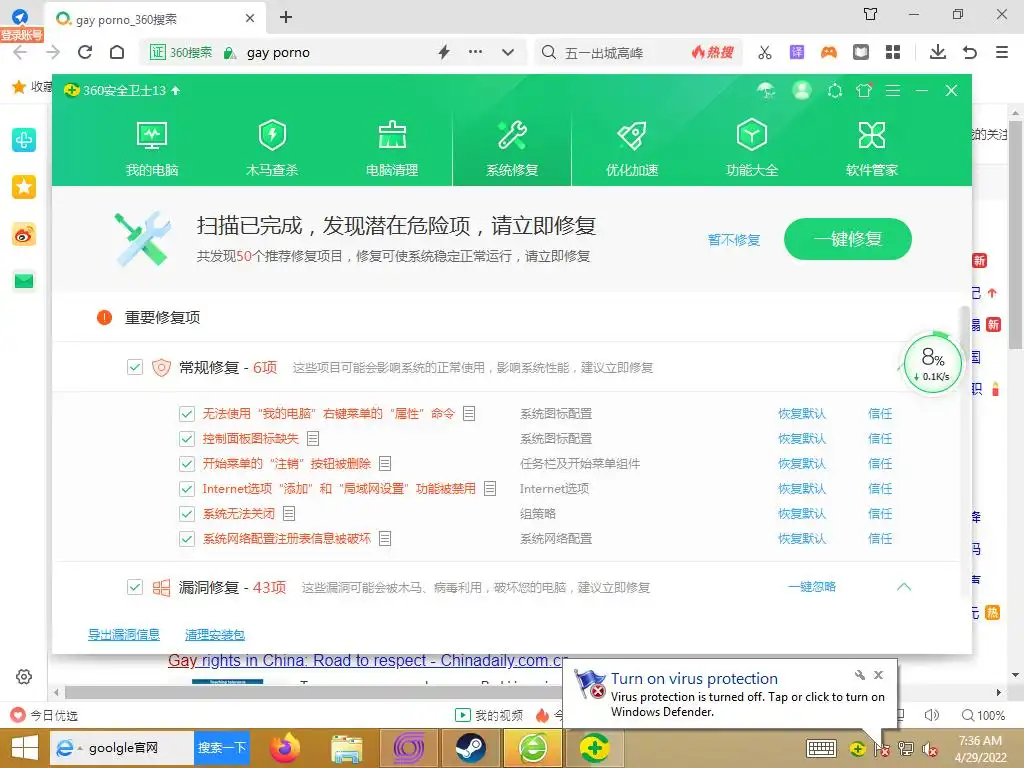Click 搜索一下 taskbar search button
This screenshot has width=1024, height=768.
click(222, 748)
